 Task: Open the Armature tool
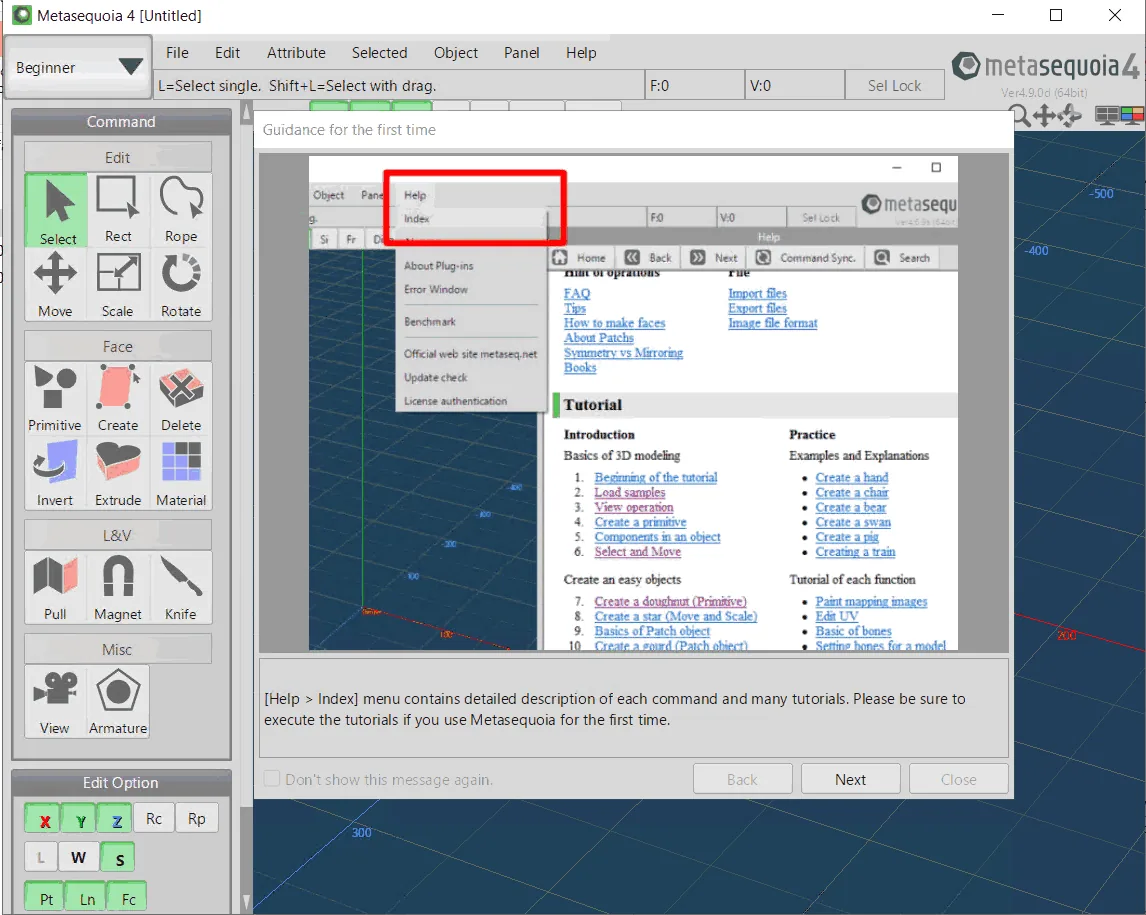tap(118, 702)
